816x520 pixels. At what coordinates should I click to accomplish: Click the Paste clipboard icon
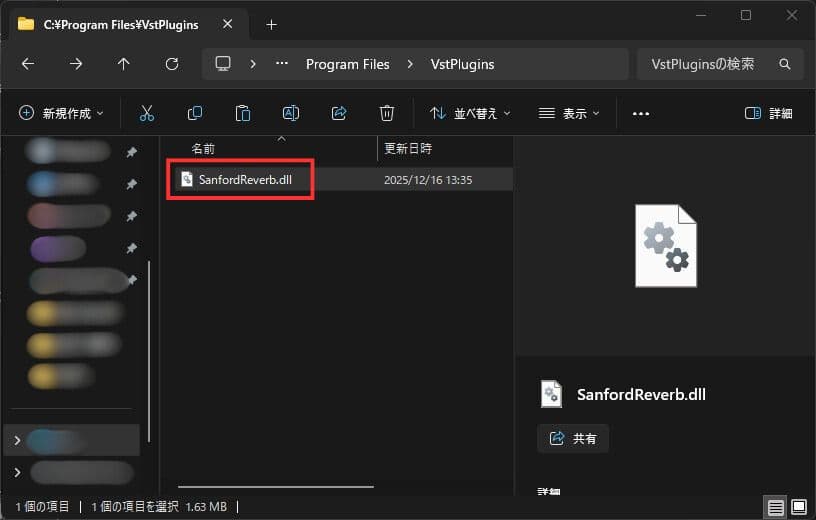coord(242,113)
